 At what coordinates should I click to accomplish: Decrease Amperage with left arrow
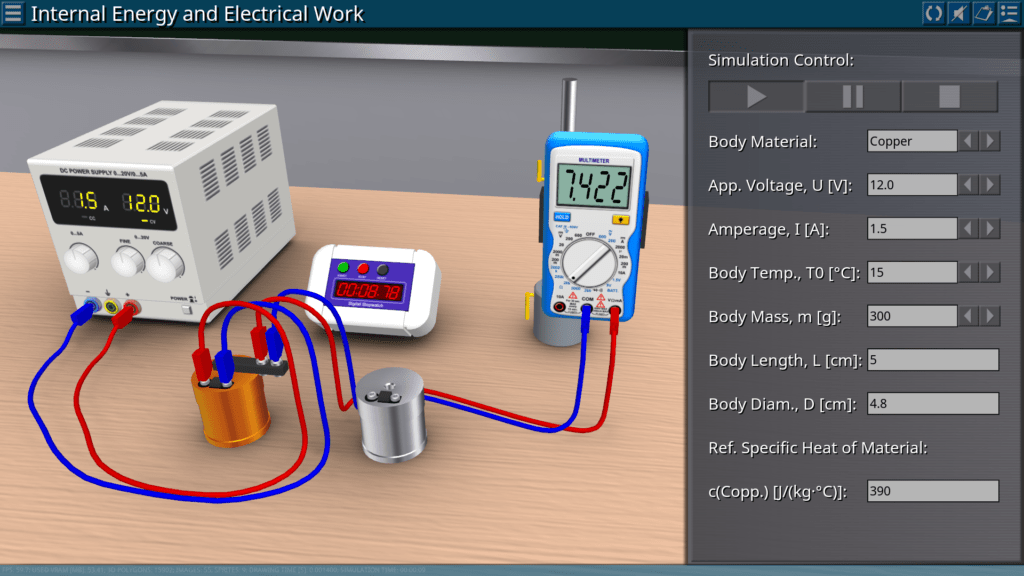(x=968, y=229)
